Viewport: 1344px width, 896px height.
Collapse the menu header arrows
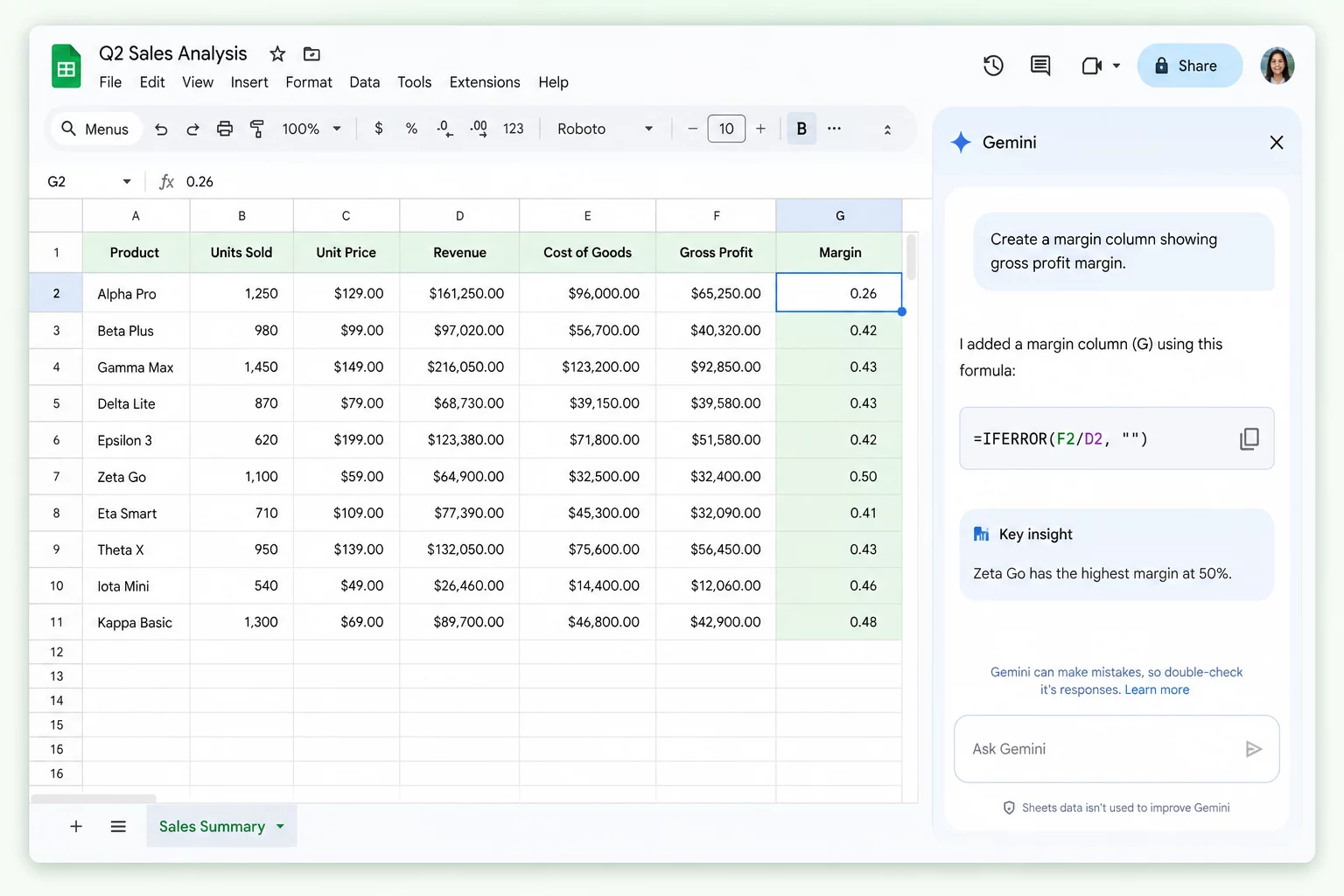887,129
